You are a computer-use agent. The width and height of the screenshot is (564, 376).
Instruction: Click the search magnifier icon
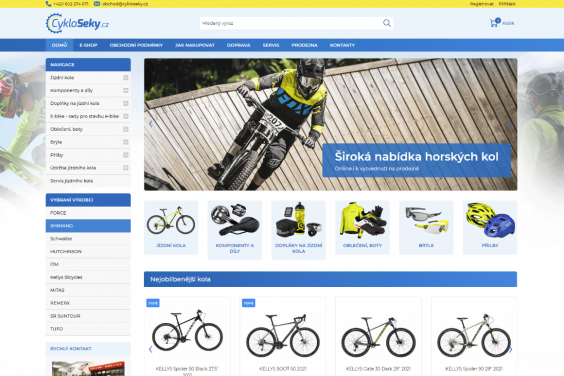pos(387,23)
